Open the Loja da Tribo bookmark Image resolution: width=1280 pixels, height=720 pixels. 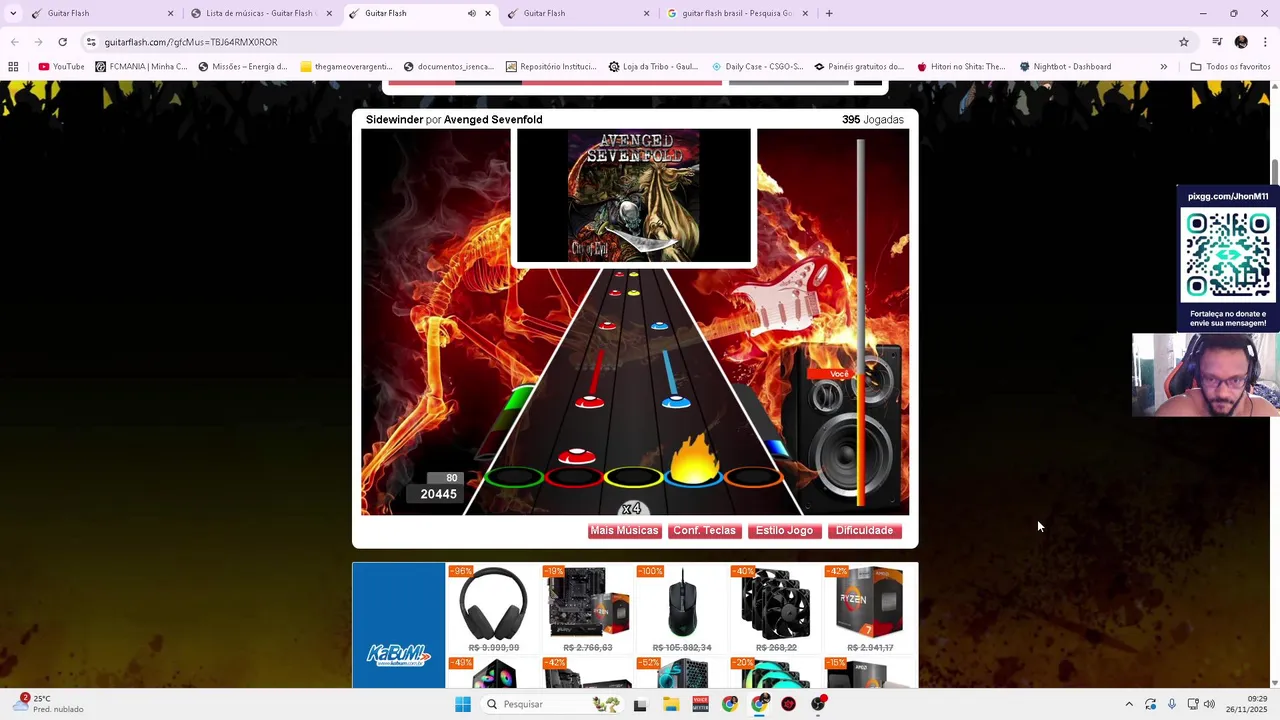click(653, 67)
